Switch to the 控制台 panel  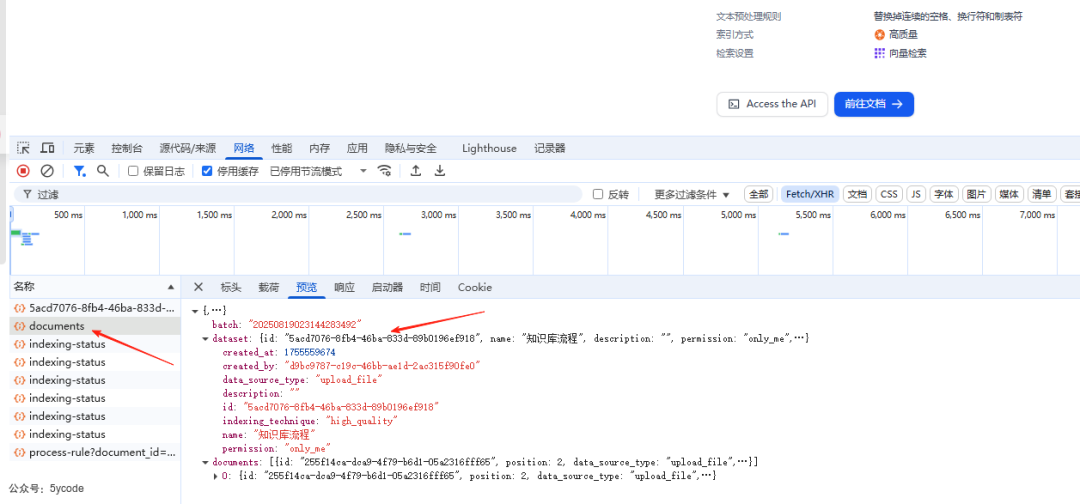pyautogui.click(x=127, y=148)
